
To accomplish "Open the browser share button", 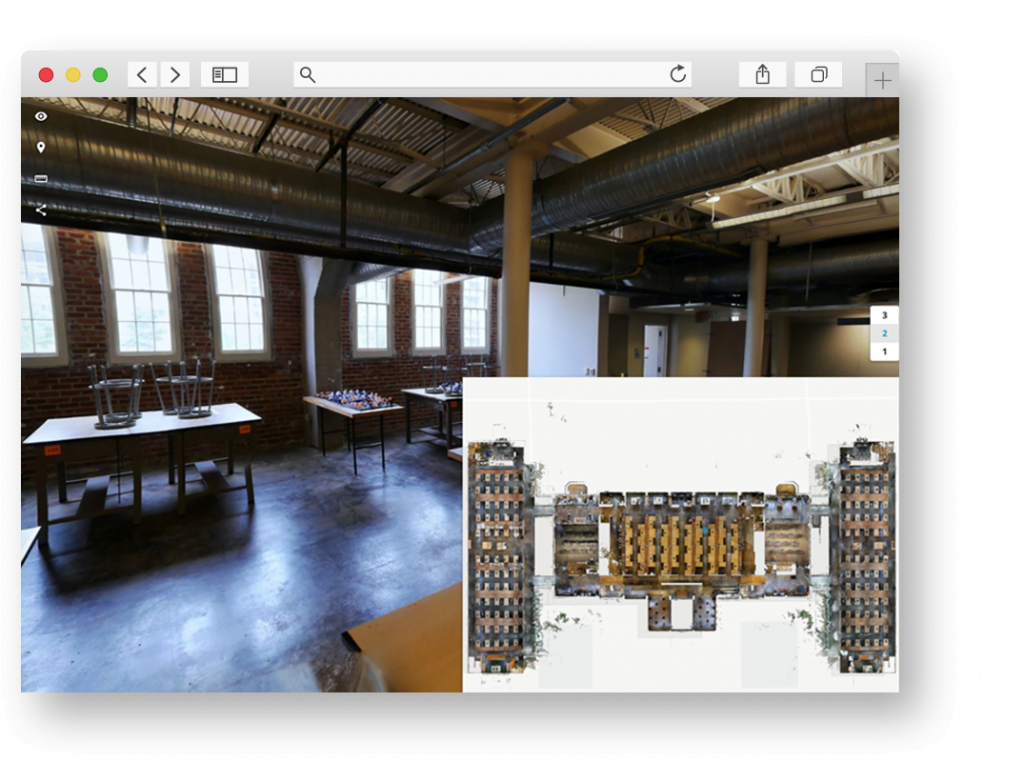I will pos(763,74).
